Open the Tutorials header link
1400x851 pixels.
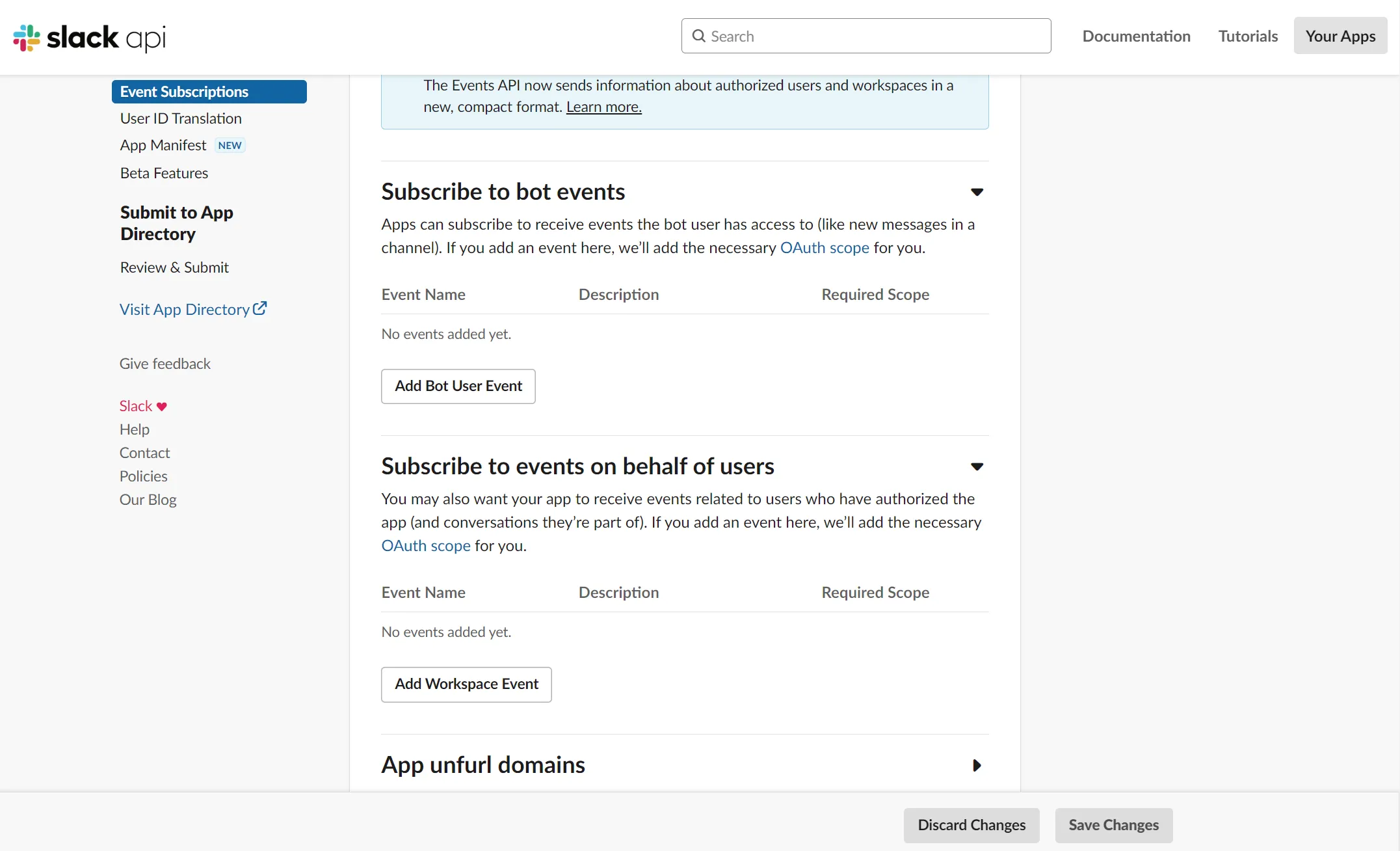(1248, 36)
